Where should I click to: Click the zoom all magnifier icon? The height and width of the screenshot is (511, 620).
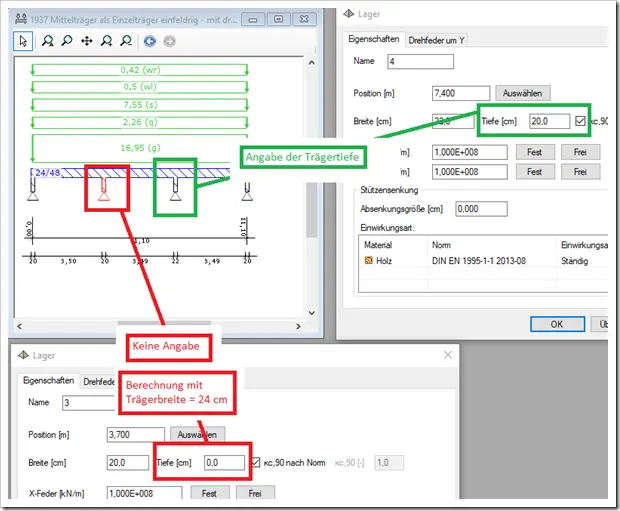48,41
